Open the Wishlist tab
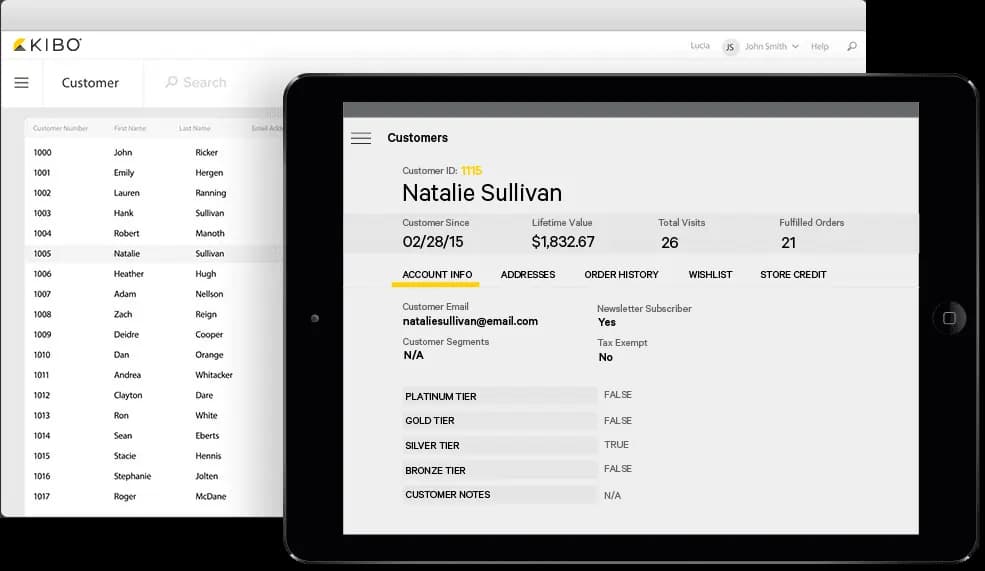The height and width of the screenshot is (571, 985). point(710,275)
